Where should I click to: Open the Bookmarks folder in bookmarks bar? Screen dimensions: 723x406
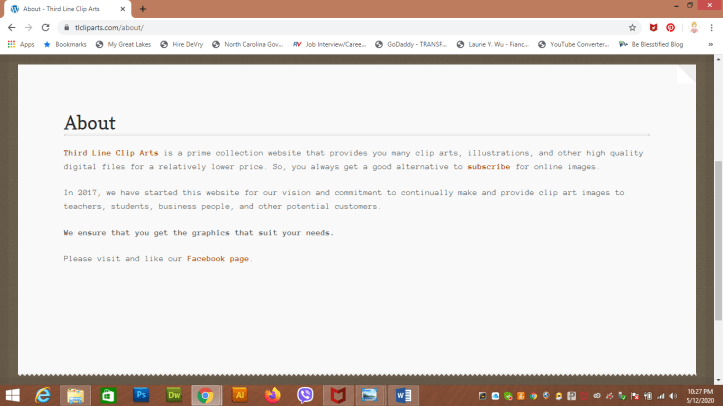pos(65,44)
